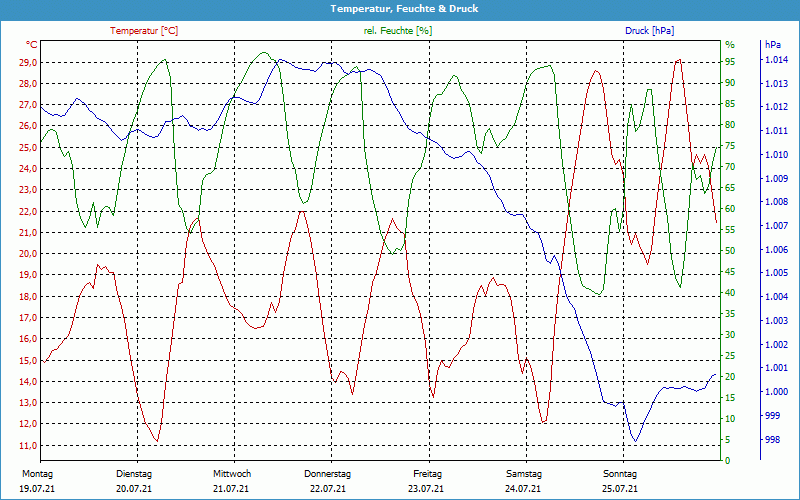This screenshot has width=800, height=500.
Task: Click the '998' pressure axis value
Action: click(772, 439)
